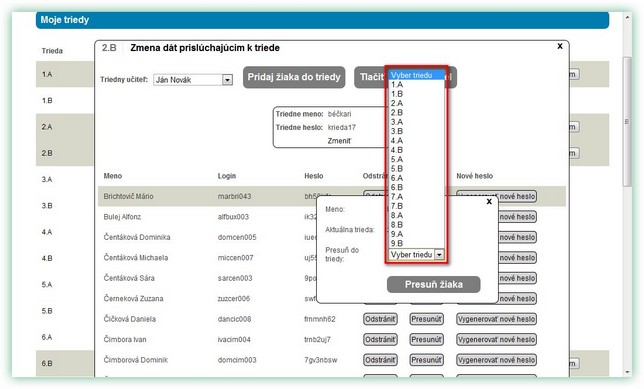Click the Presuň žiaka button
Viewport: 644px width, 389px height.
434,284
